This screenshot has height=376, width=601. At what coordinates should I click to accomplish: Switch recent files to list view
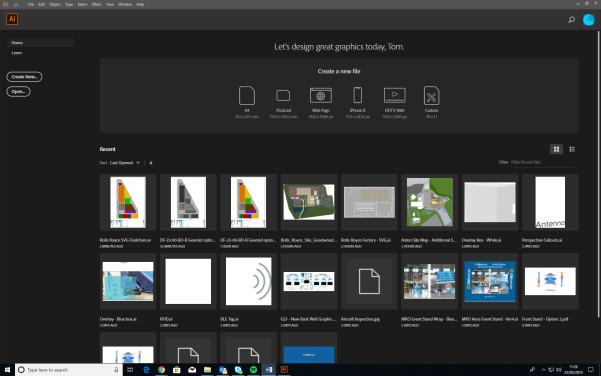coord(572,149)
